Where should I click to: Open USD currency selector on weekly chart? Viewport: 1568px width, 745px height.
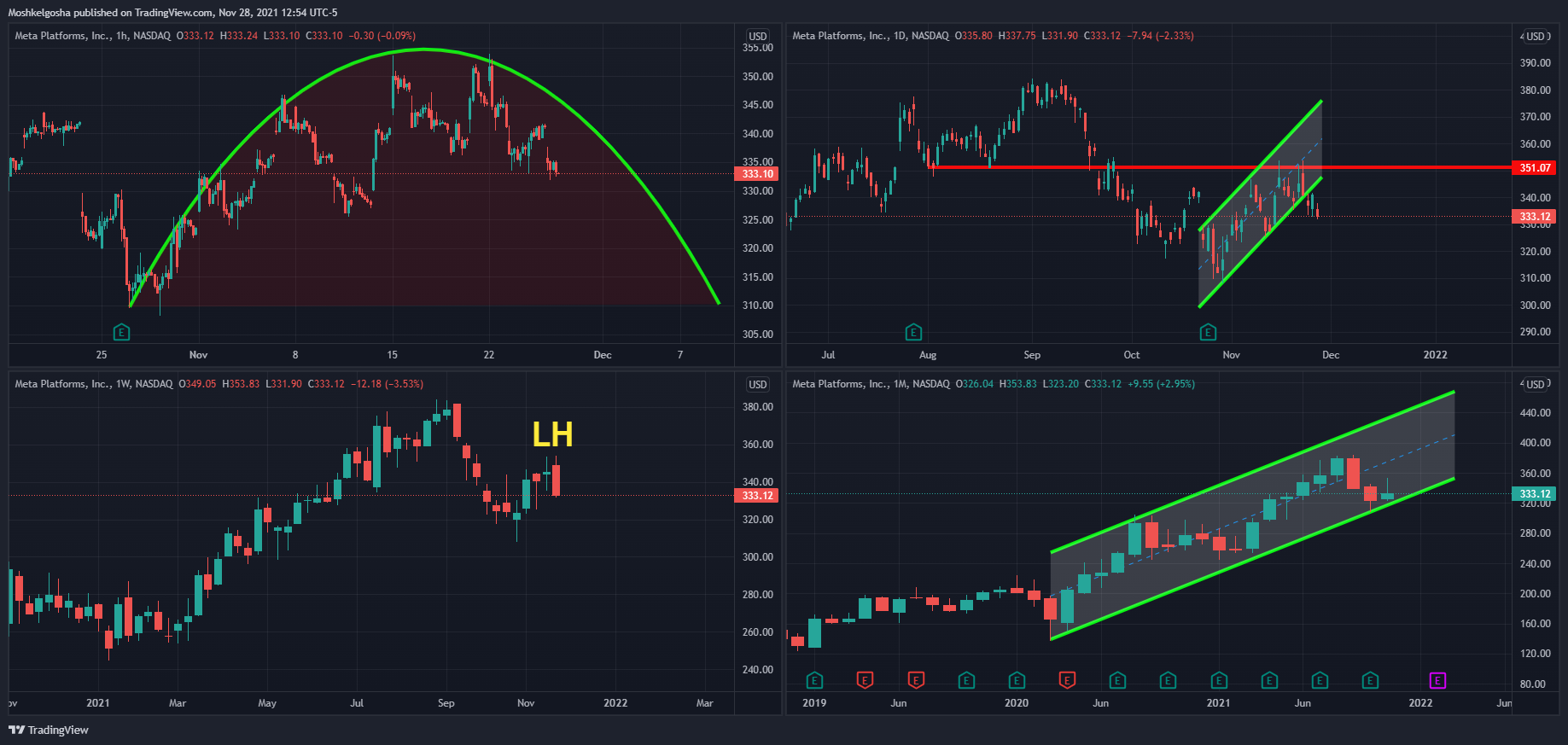tap(758, 384)
